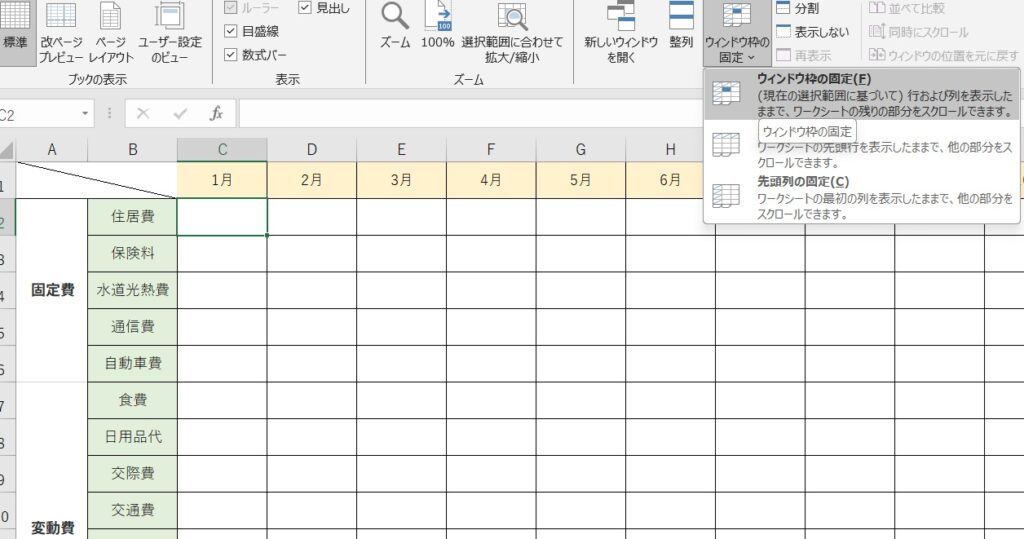Select the 改ページプレビュー view icon

pos(61,17)
